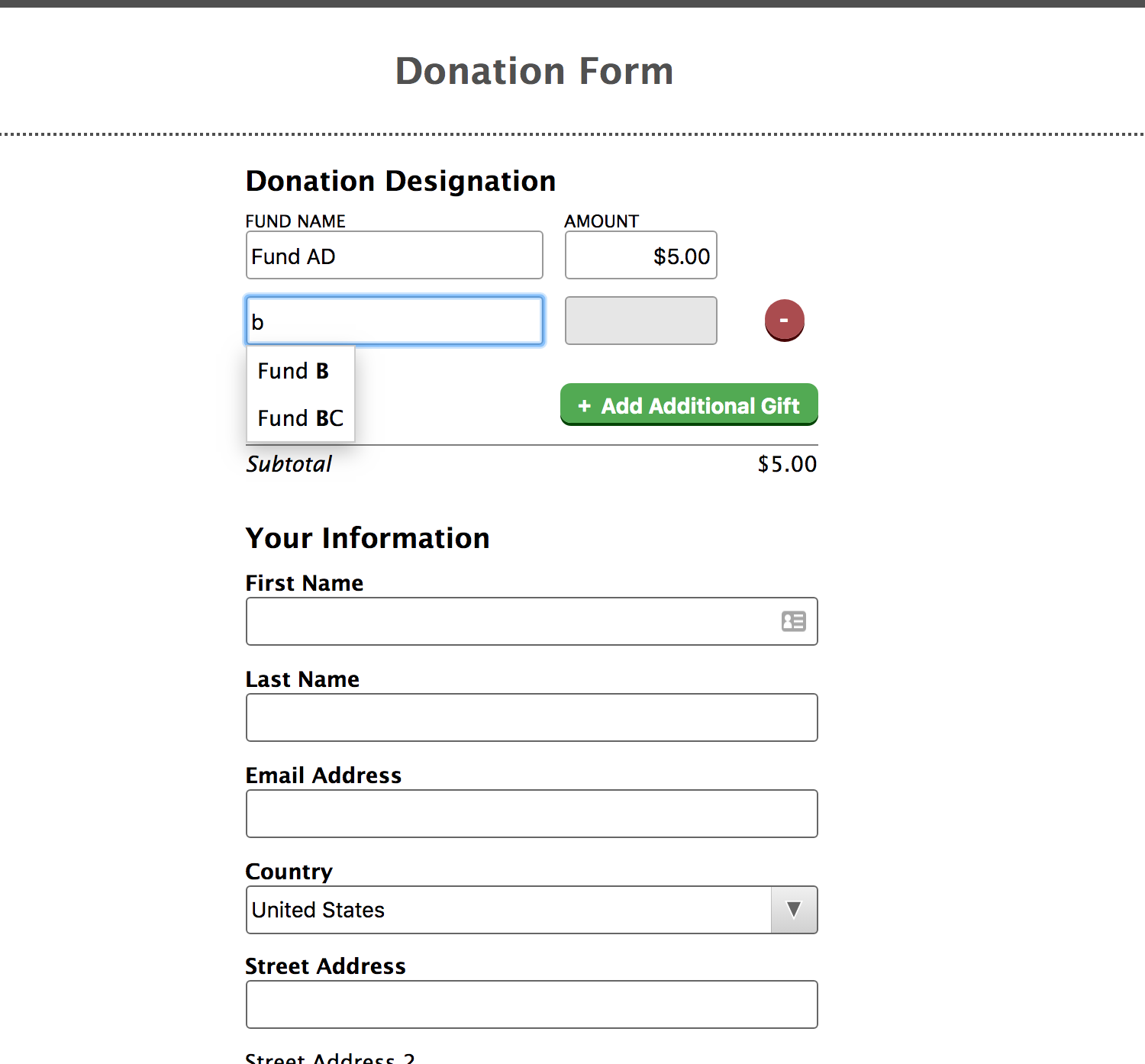The image size is (1145, 1064).
Task: Click into the Last Name field
Action: (532, 717)
